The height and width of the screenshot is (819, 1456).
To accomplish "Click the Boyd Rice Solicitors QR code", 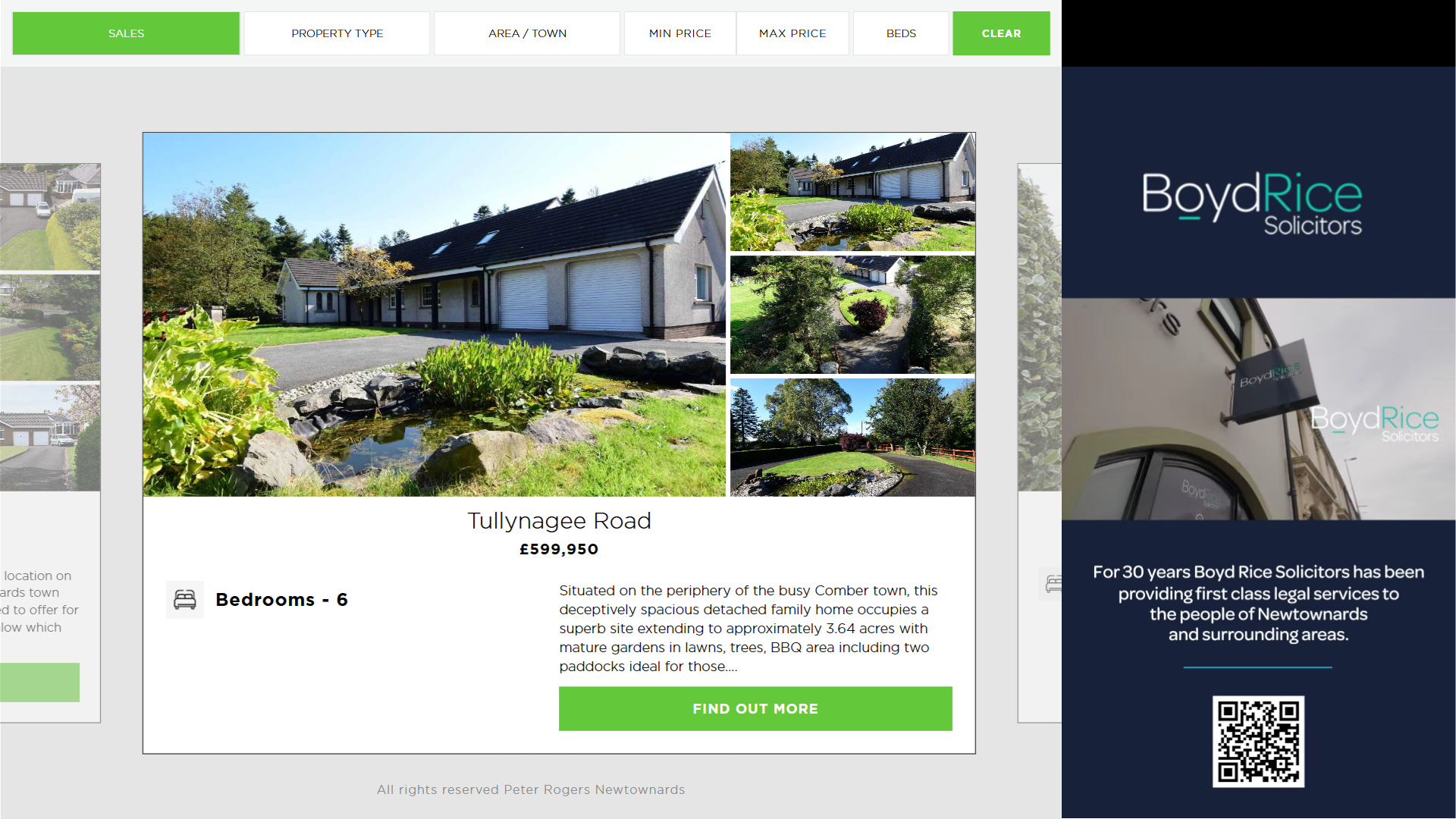I will pos(1258,742).
